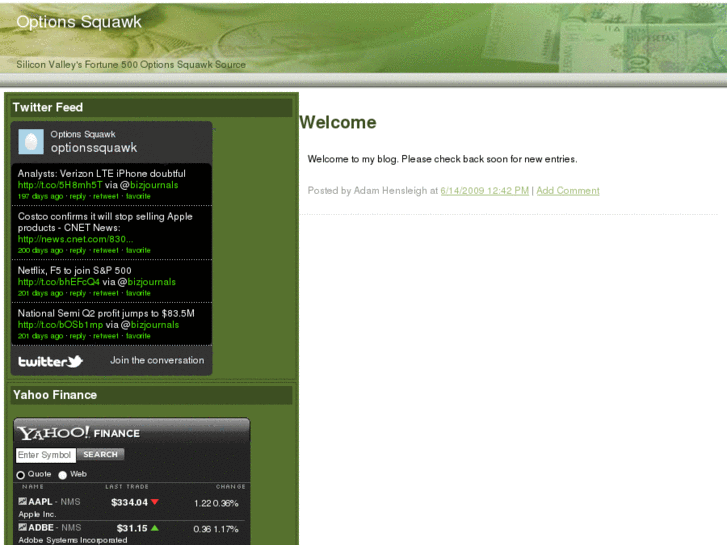Favorite the National Semi Q2 profit tweet
The height and width of the screenshot is (545, 727).
(x=138, y=336)
